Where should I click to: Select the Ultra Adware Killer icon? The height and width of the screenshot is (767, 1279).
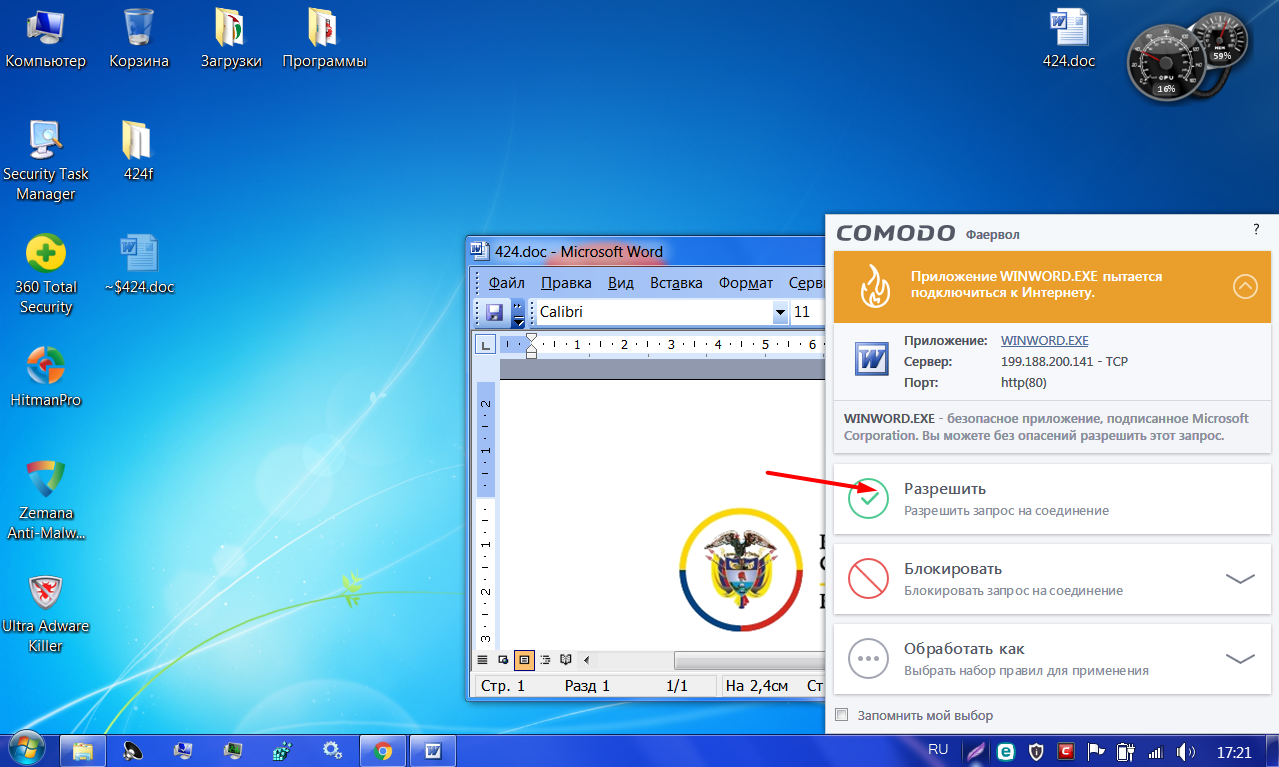46,613
